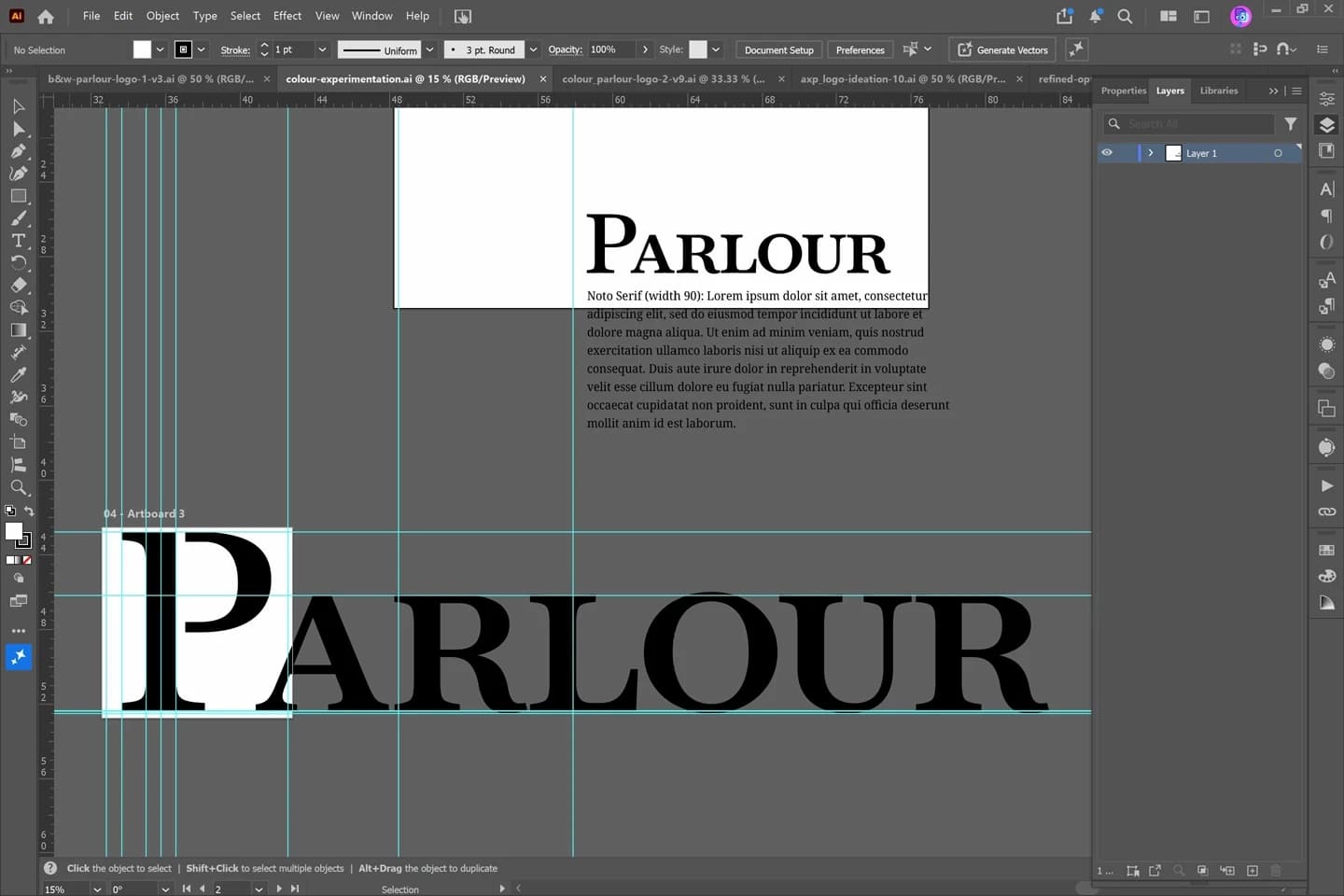Go to next artboard arrow
The image size is (1344, 896).
point(279,889)
